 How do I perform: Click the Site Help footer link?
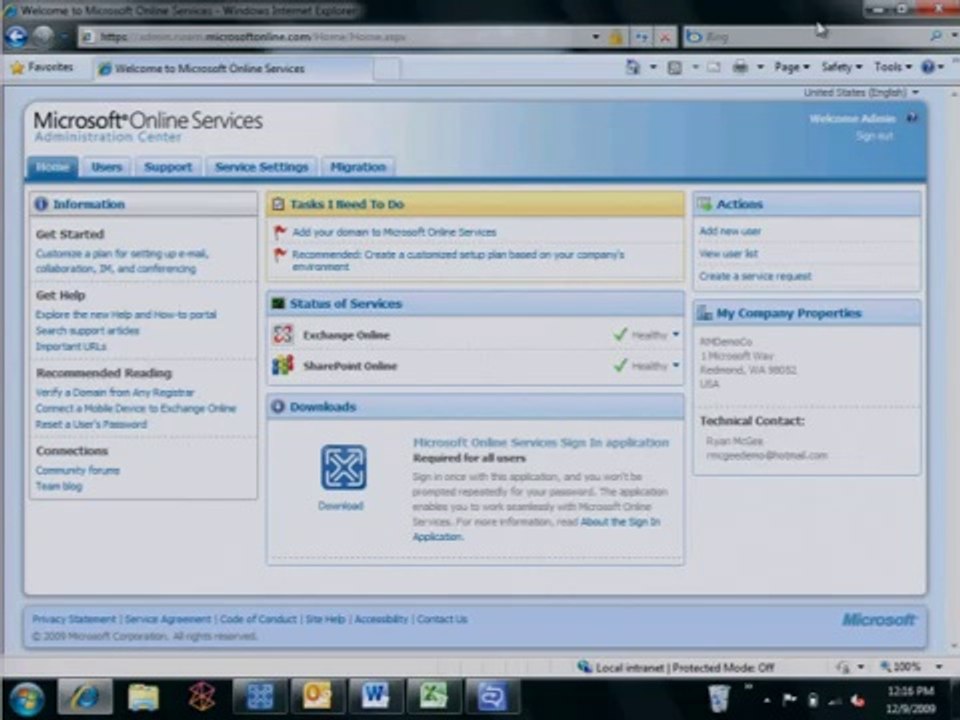pos(325,619)
